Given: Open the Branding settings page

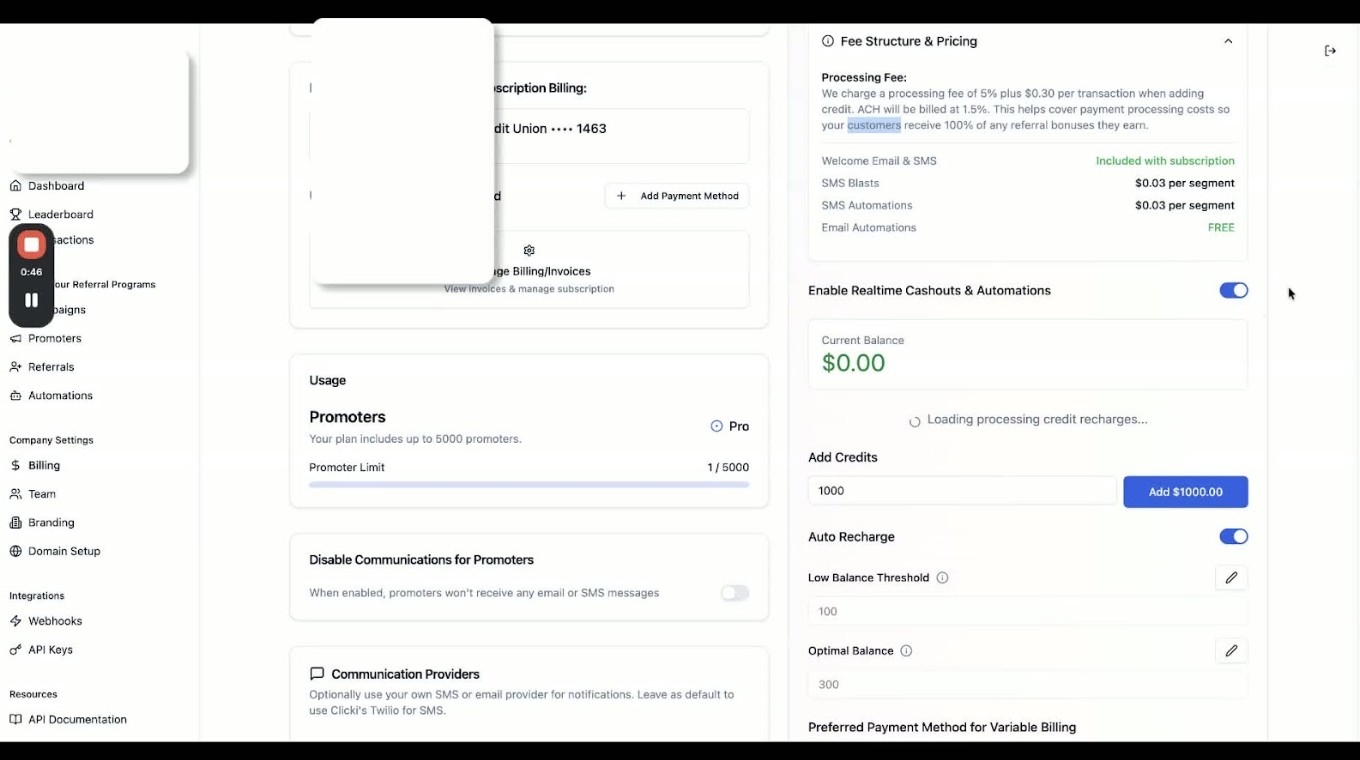Looking at the screenshot, I should pyautogui.click(x=51, y=523).
